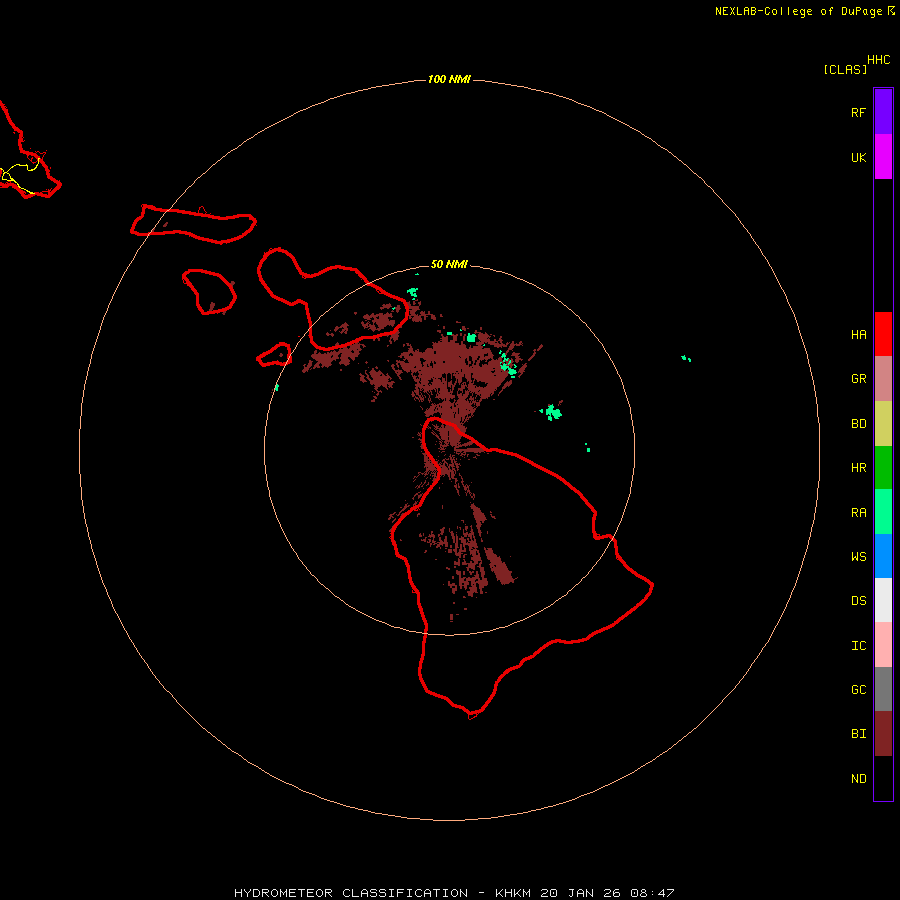
Task: Click the GR legend label
Action: pos(858,379)
